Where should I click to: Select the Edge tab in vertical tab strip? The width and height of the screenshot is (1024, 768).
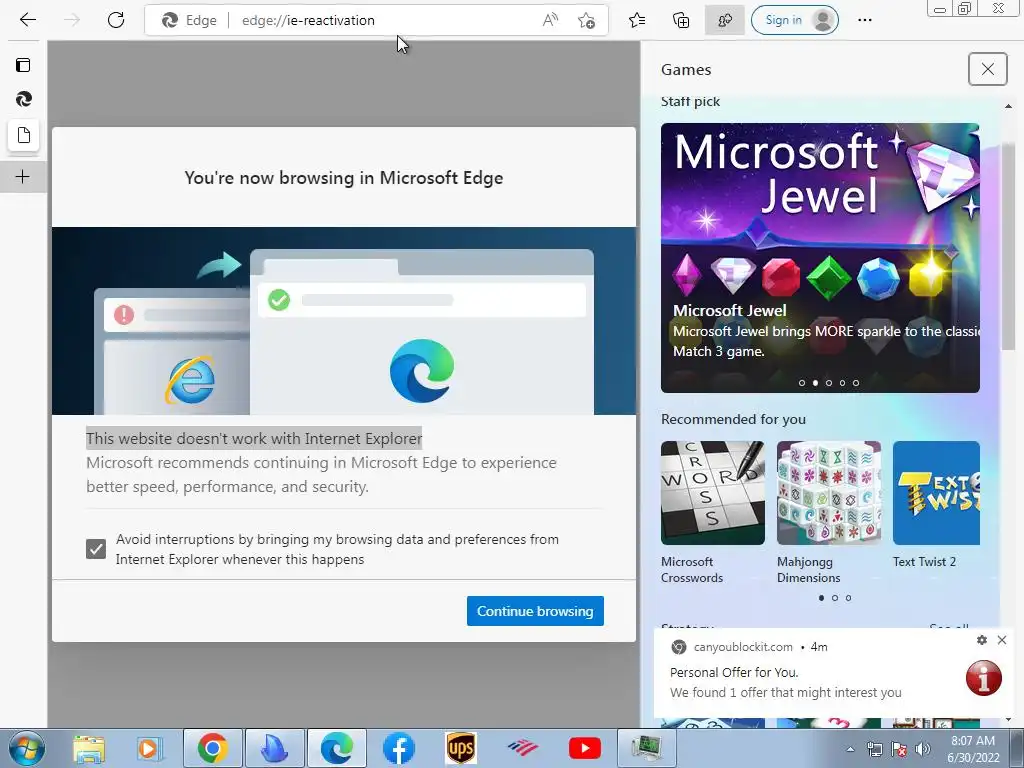pos(24,99)
